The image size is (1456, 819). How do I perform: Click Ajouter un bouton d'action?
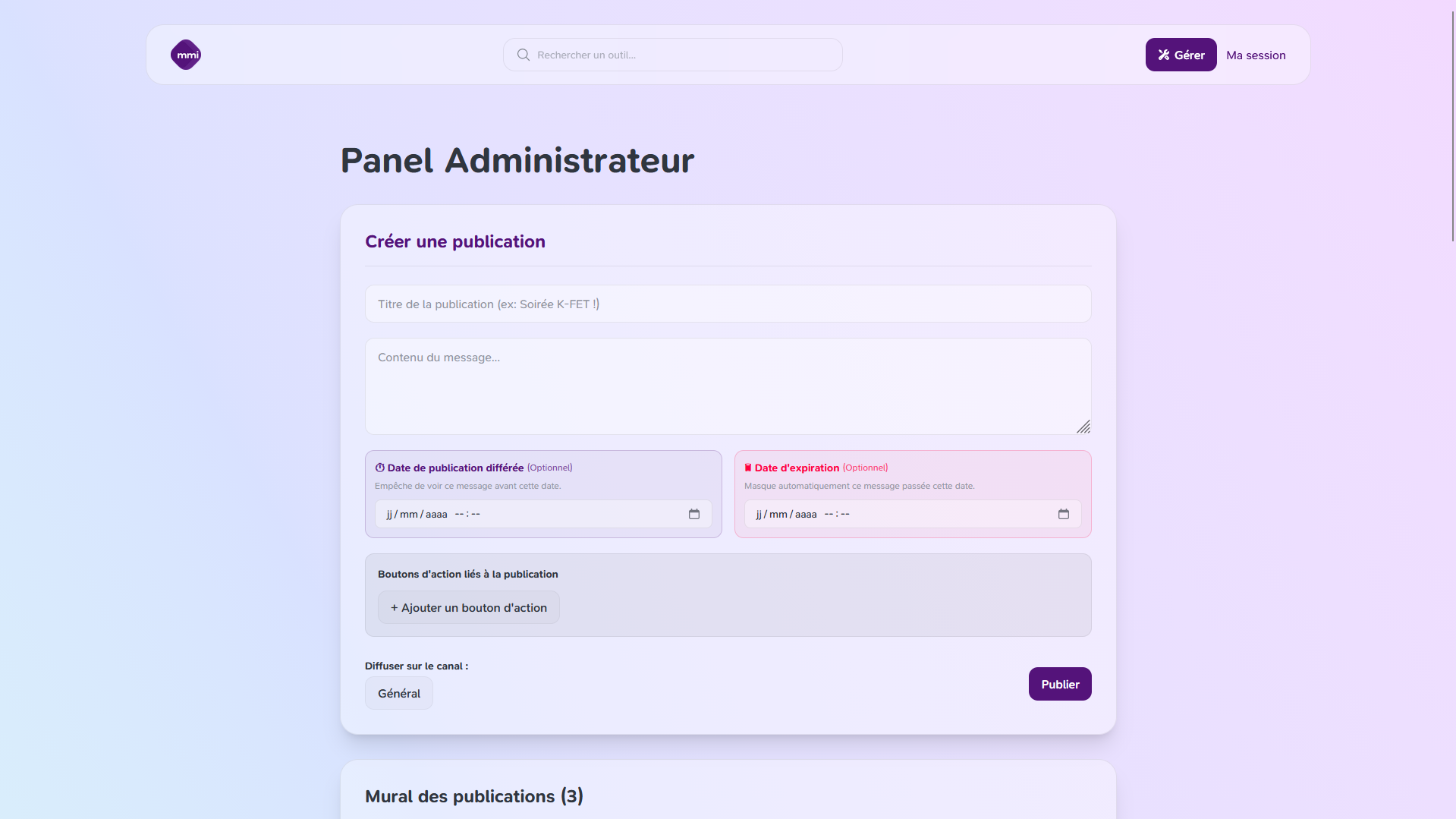tap(469, 607)
